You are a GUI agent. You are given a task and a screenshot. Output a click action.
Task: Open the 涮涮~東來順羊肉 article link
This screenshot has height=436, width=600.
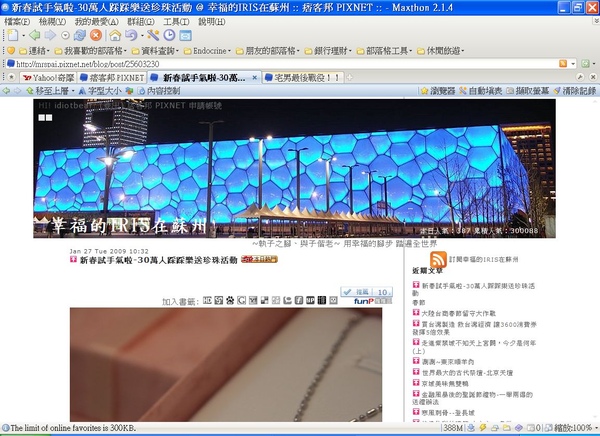tap(447, 362)
